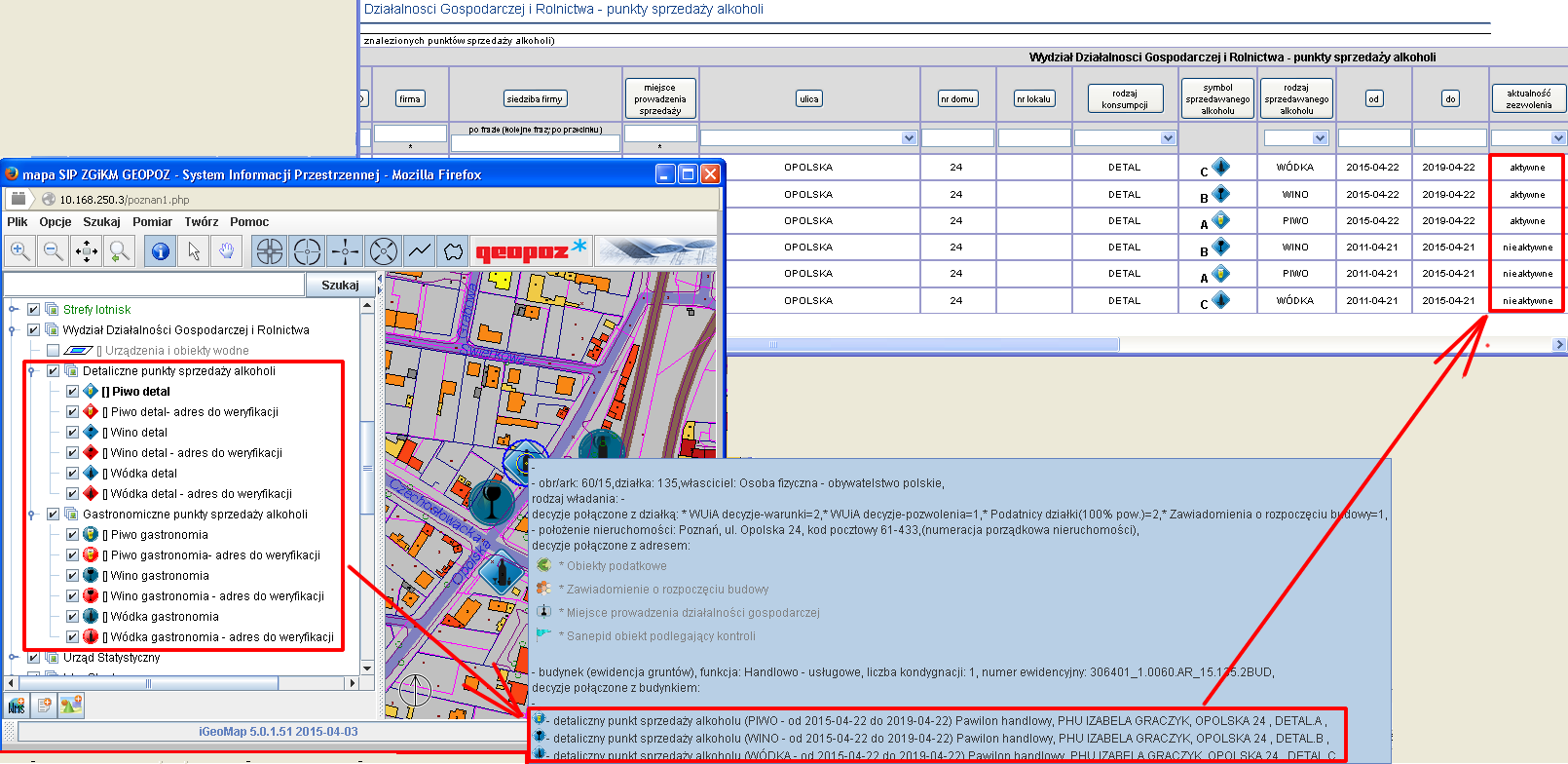This screenshot has height=764, width=1568.
Task: Activate the blue info identify tool
Action: 161,251
